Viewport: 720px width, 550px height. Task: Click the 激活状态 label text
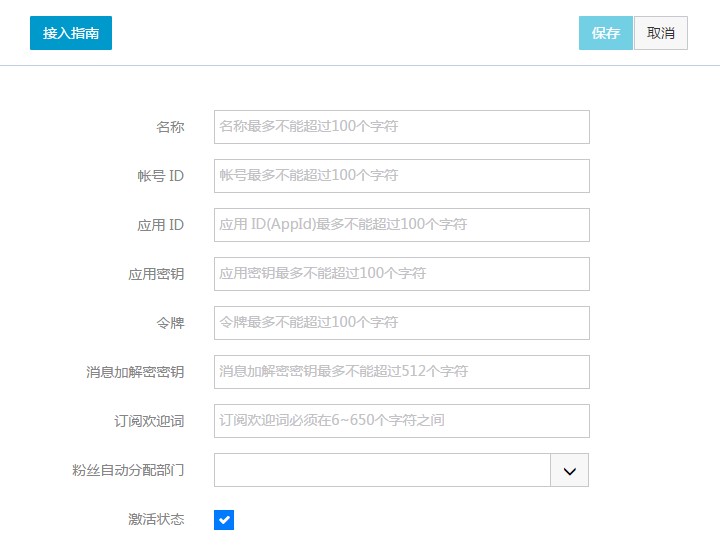[156, 520]
